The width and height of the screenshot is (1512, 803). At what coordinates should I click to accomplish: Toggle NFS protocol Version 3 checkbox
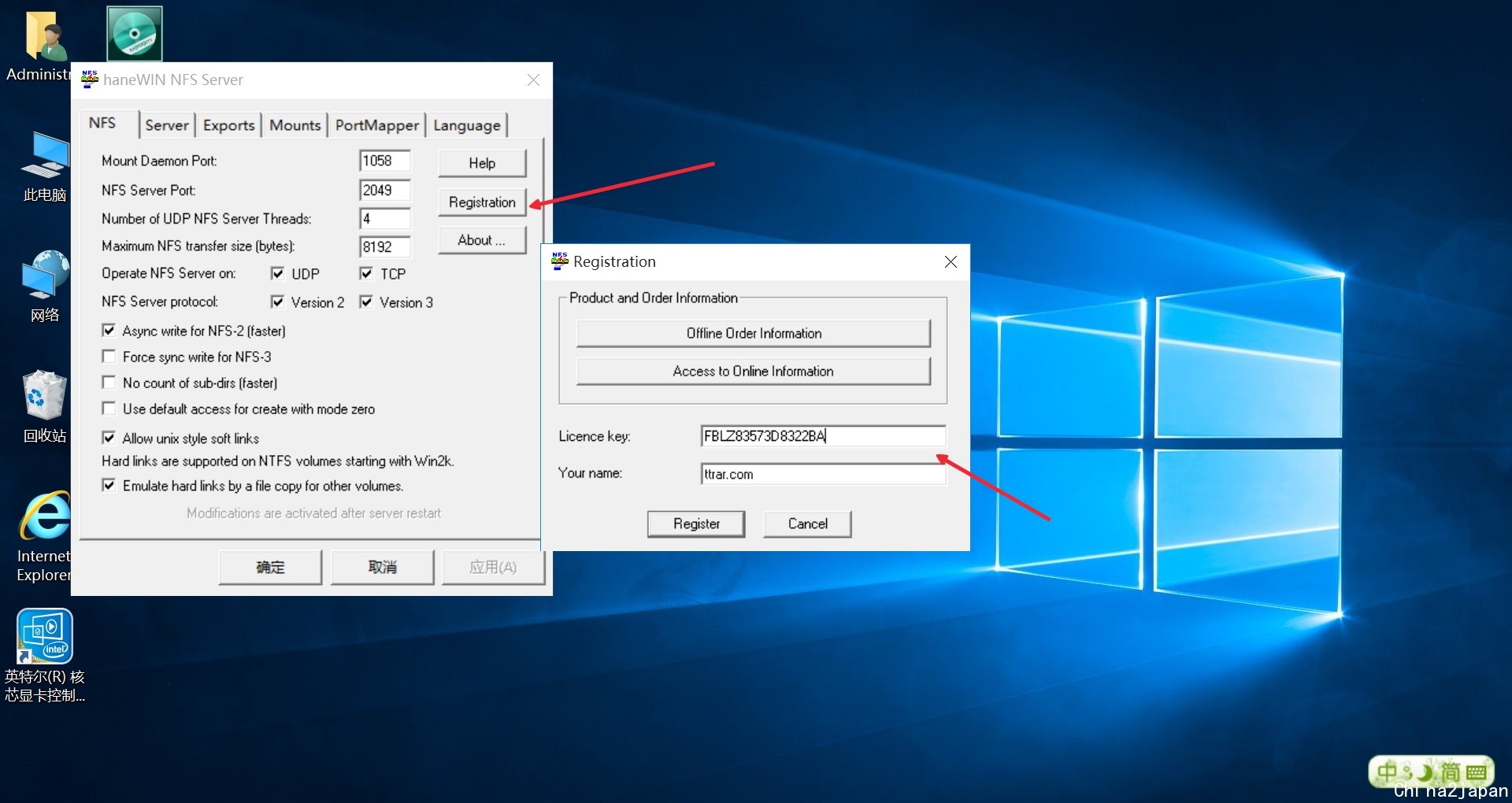click(x=366, y=302)
